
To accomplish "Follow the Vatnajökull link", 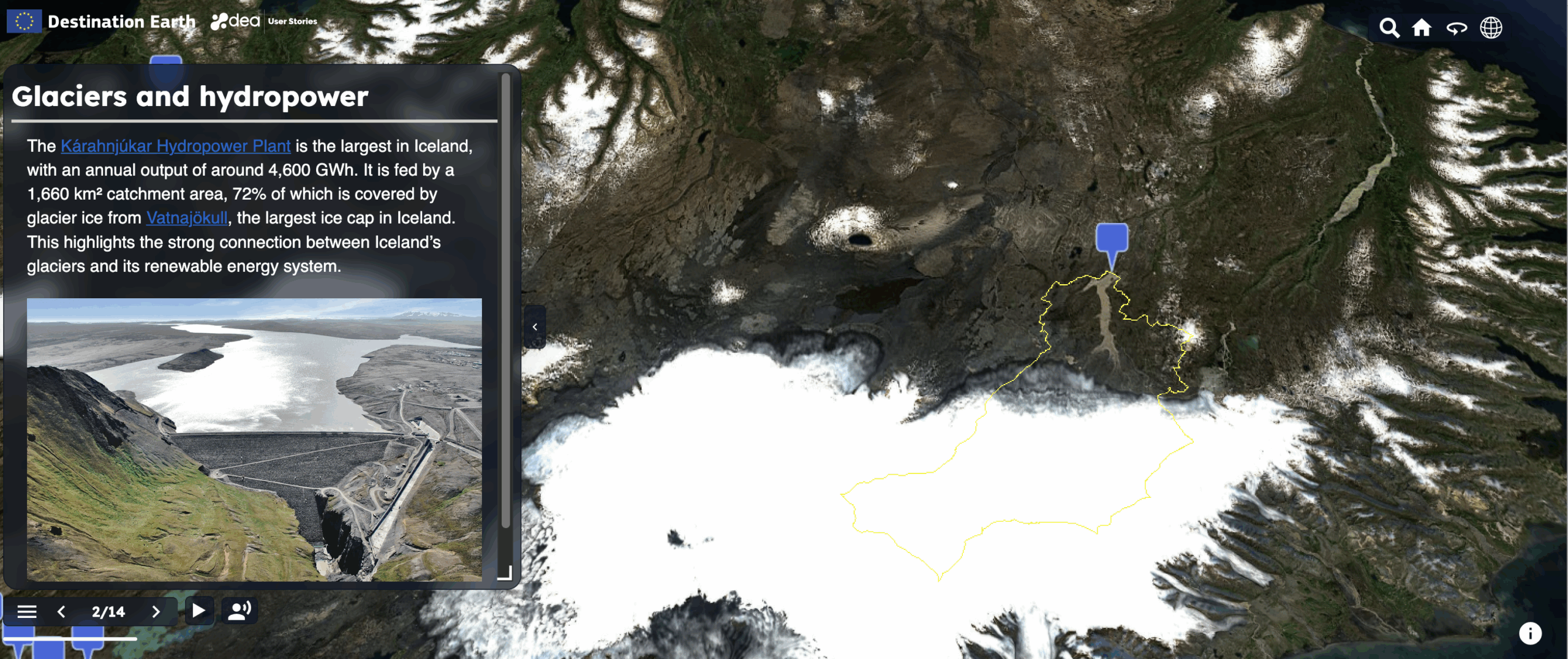I will pyautogui.click(x=187, y=218).
